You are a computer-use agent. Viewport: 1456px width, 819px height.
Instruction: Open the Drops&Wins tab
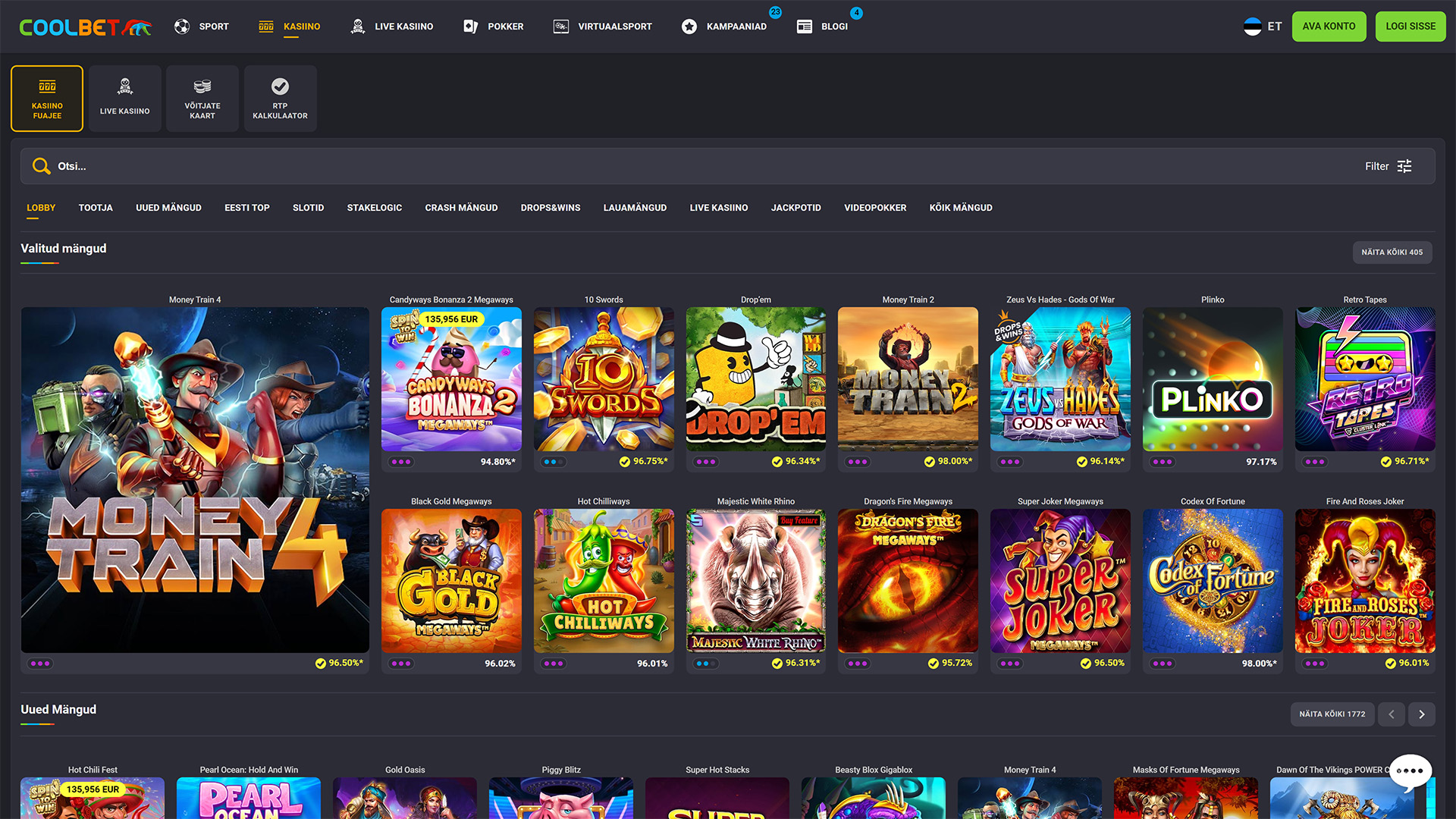point(551,208)
